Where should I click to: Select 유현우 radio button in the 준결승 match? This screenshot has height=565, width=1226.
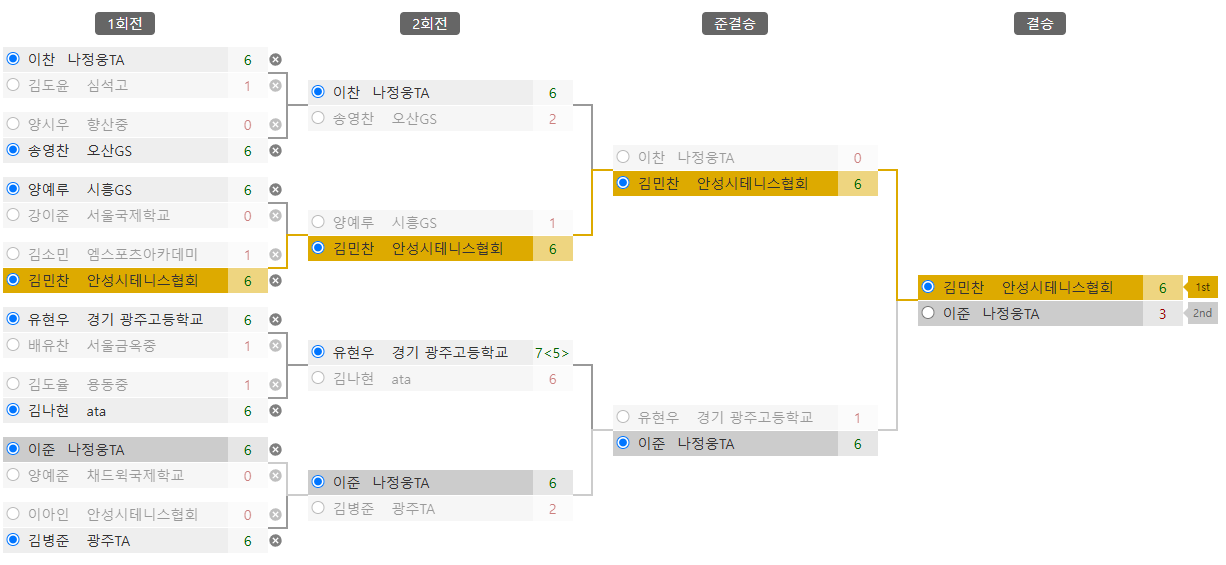click(x=623, y=417)
